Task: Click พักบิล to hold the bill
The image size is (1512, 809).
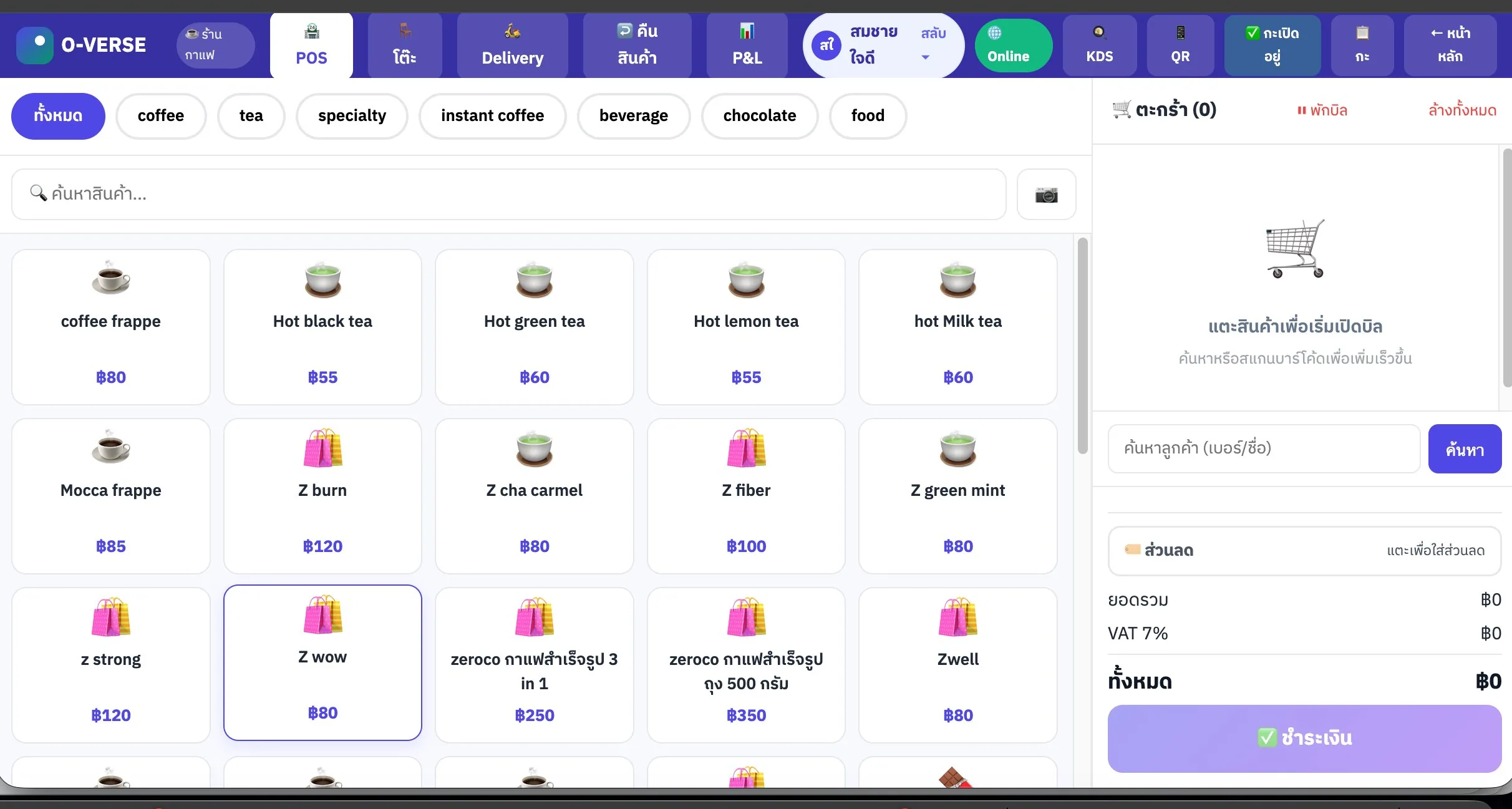Action: pyautogui.click(x=1322, y=110)
